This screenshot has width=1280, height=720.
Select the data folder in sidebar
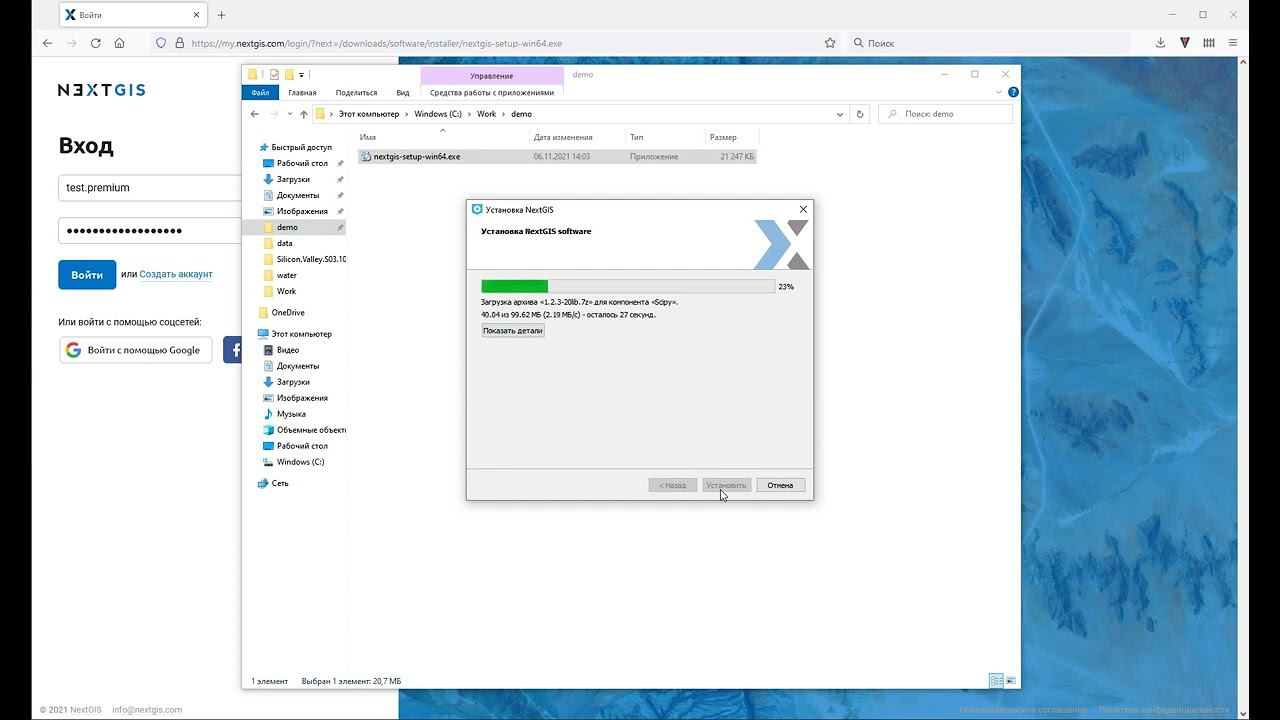(285, 243)
